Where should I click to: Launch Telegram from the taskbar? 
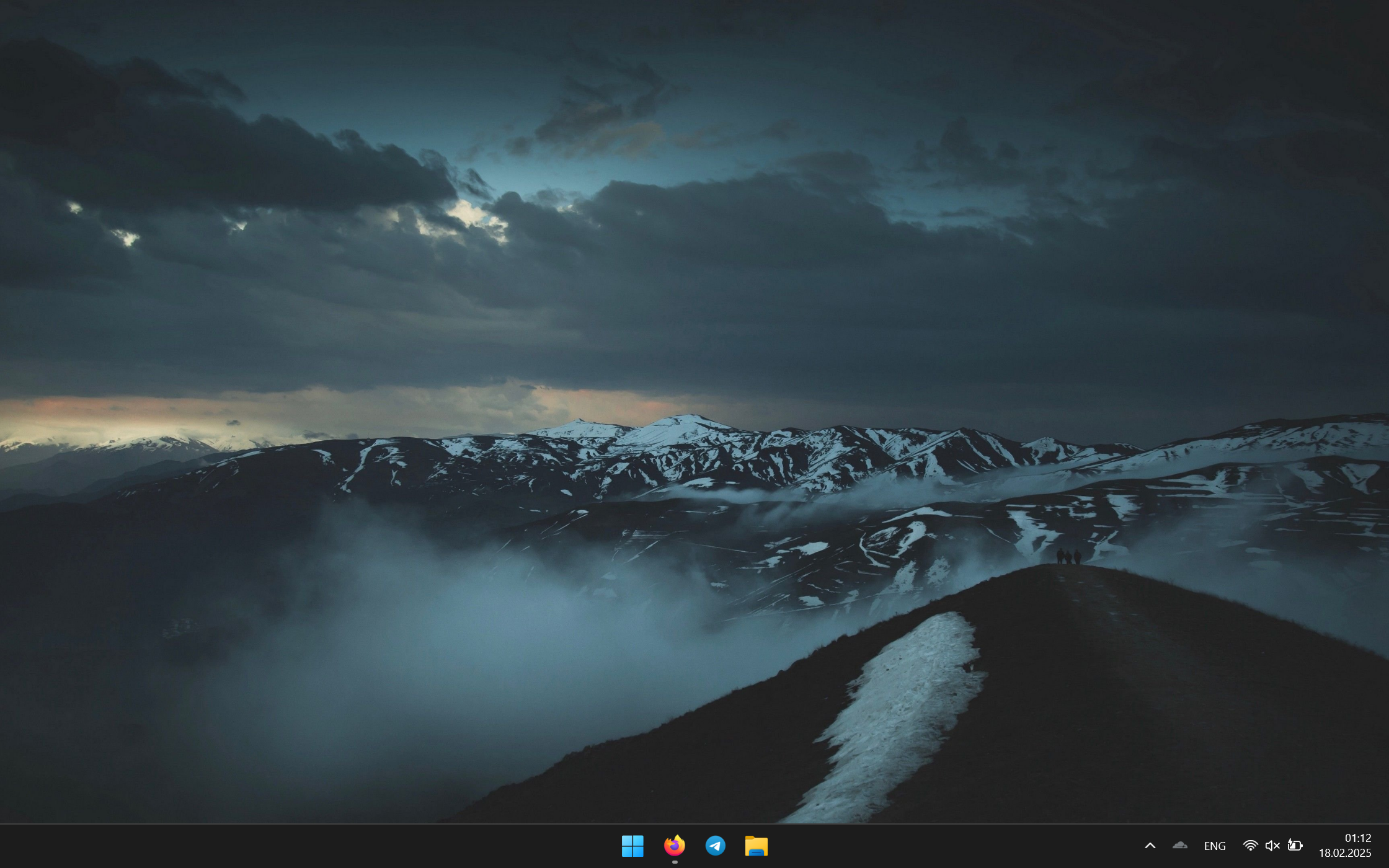(715, 846)
